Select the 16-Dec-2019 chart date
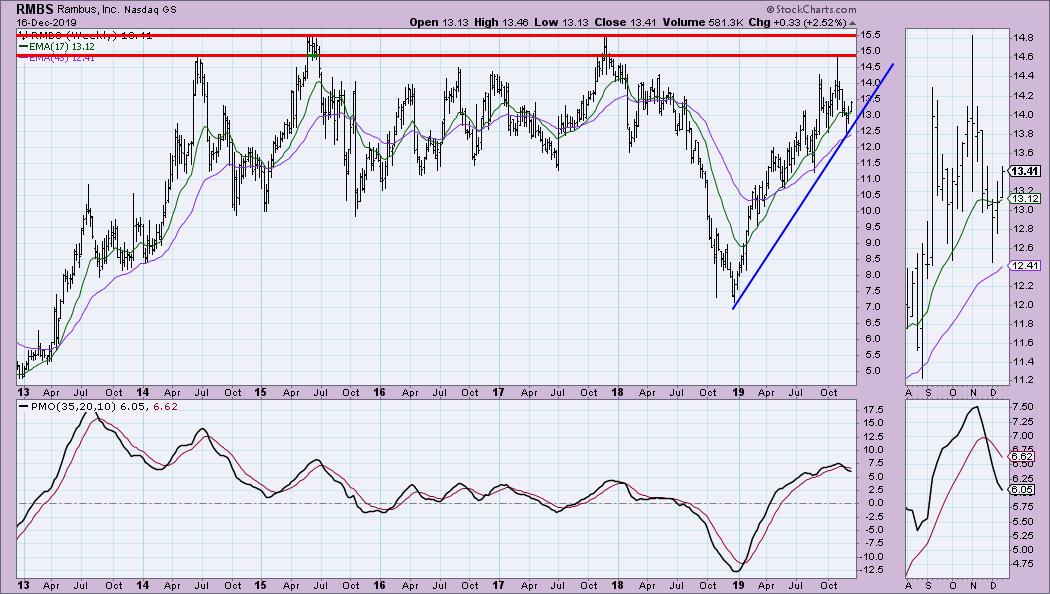The width and height of the screenshot is (1050, 594). click(x=46, y=23)
